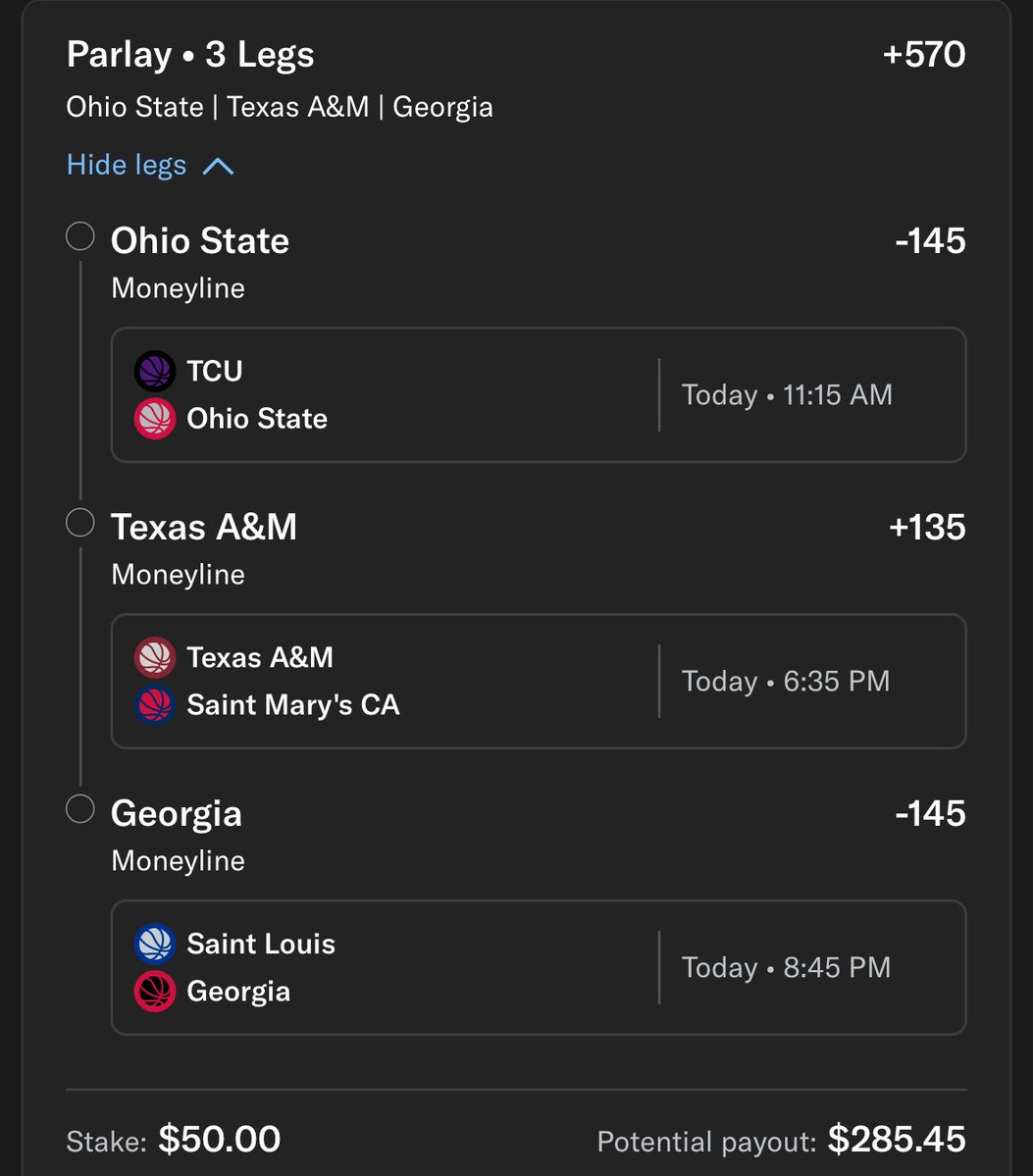Image resolution: width=1033 pixels, height=1176 pixels.
Task: Select the Georgia leg status circle
Action: [x=79, y=809]
